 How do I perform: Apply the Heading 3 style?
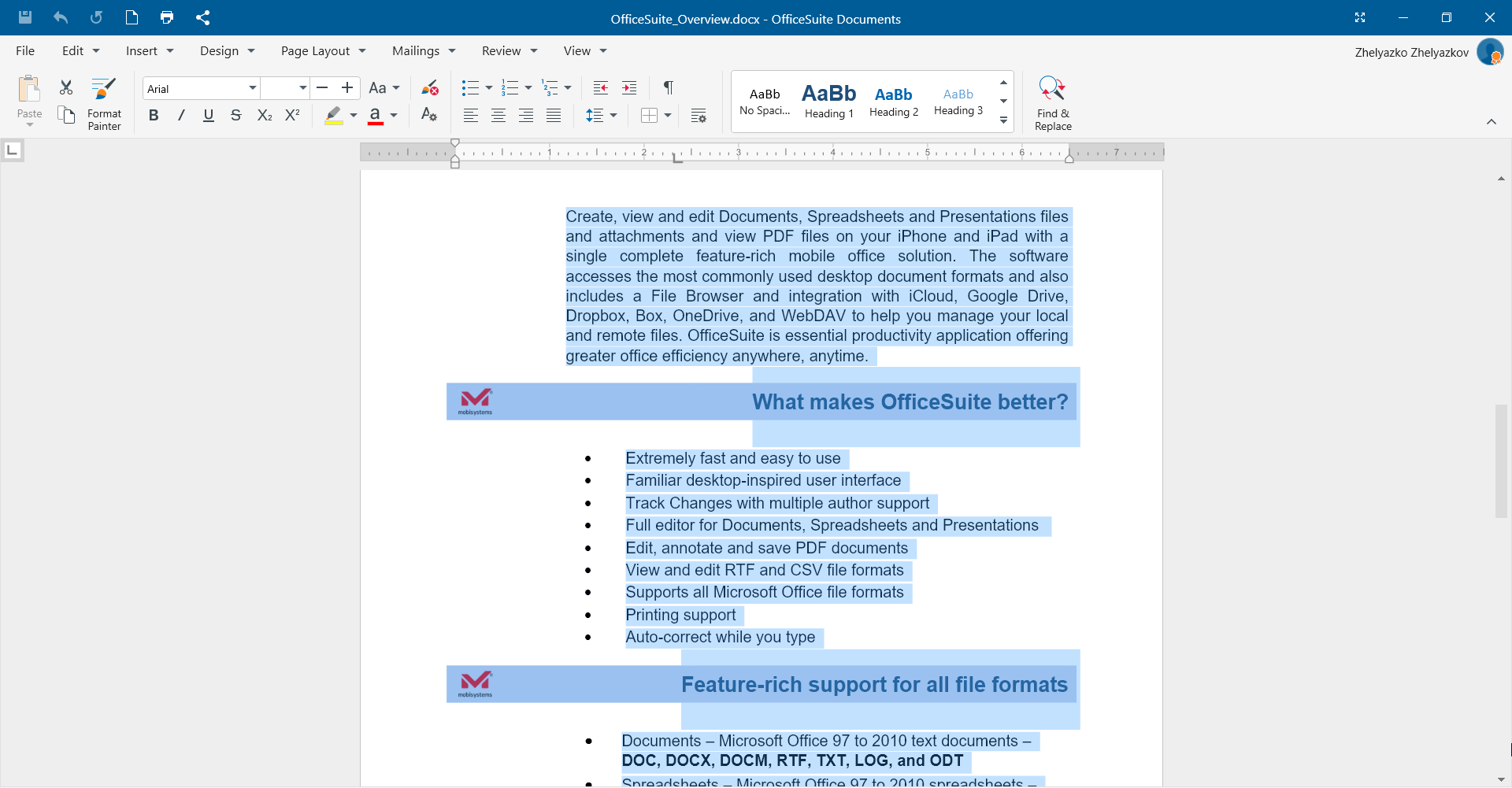coord(958,102)
